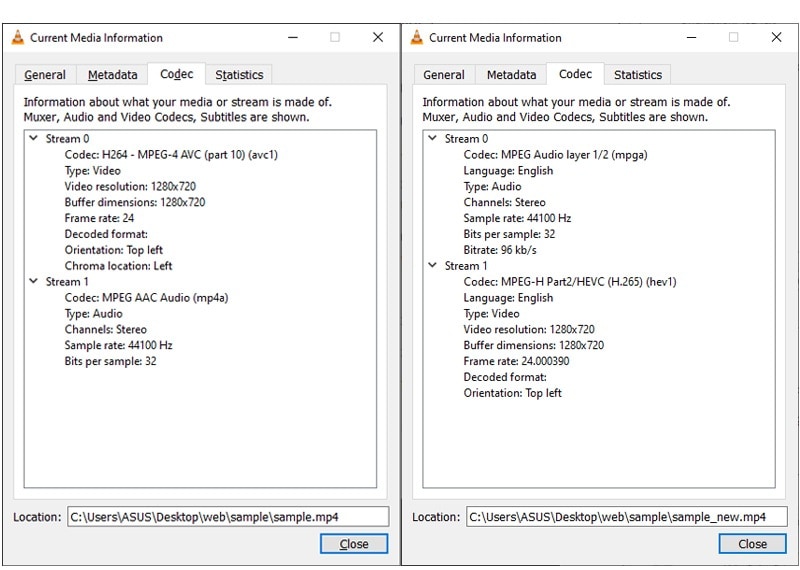Select 'Type: Audio' row in sample_new.mp4 window

click(492, 186)
